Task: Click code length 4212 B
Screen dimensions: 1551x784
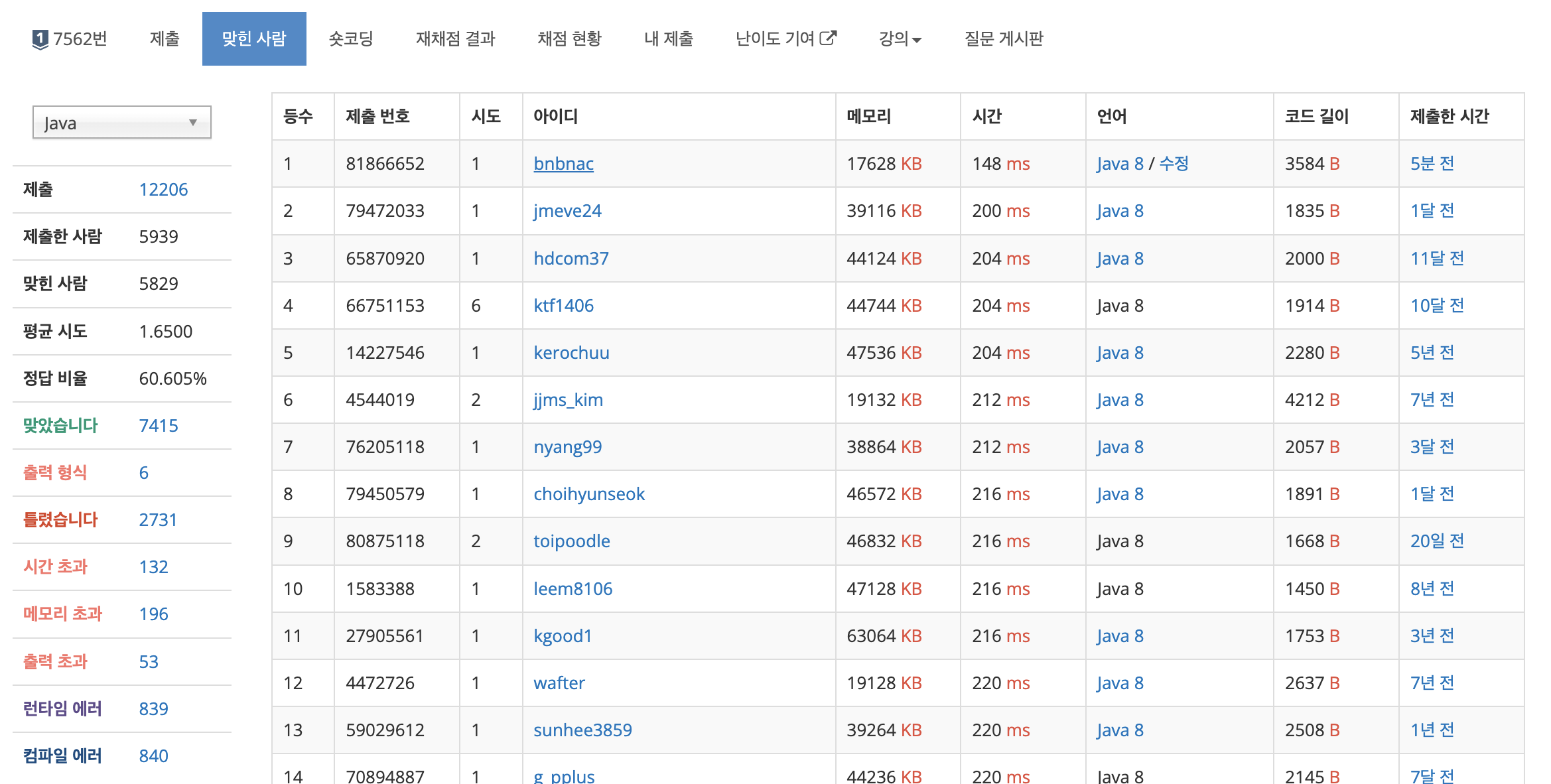Action: point(1313,400)
